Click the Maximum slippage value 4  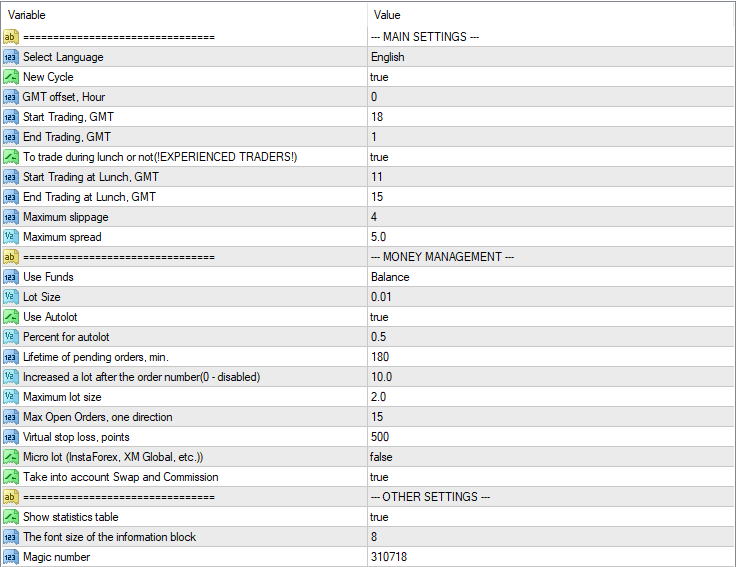pos(374,217)
